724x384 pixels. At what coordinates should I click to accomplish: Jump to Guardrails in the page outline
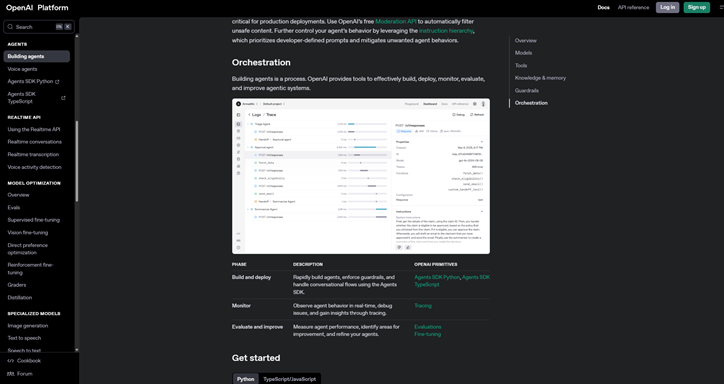(x=526, y=90)
